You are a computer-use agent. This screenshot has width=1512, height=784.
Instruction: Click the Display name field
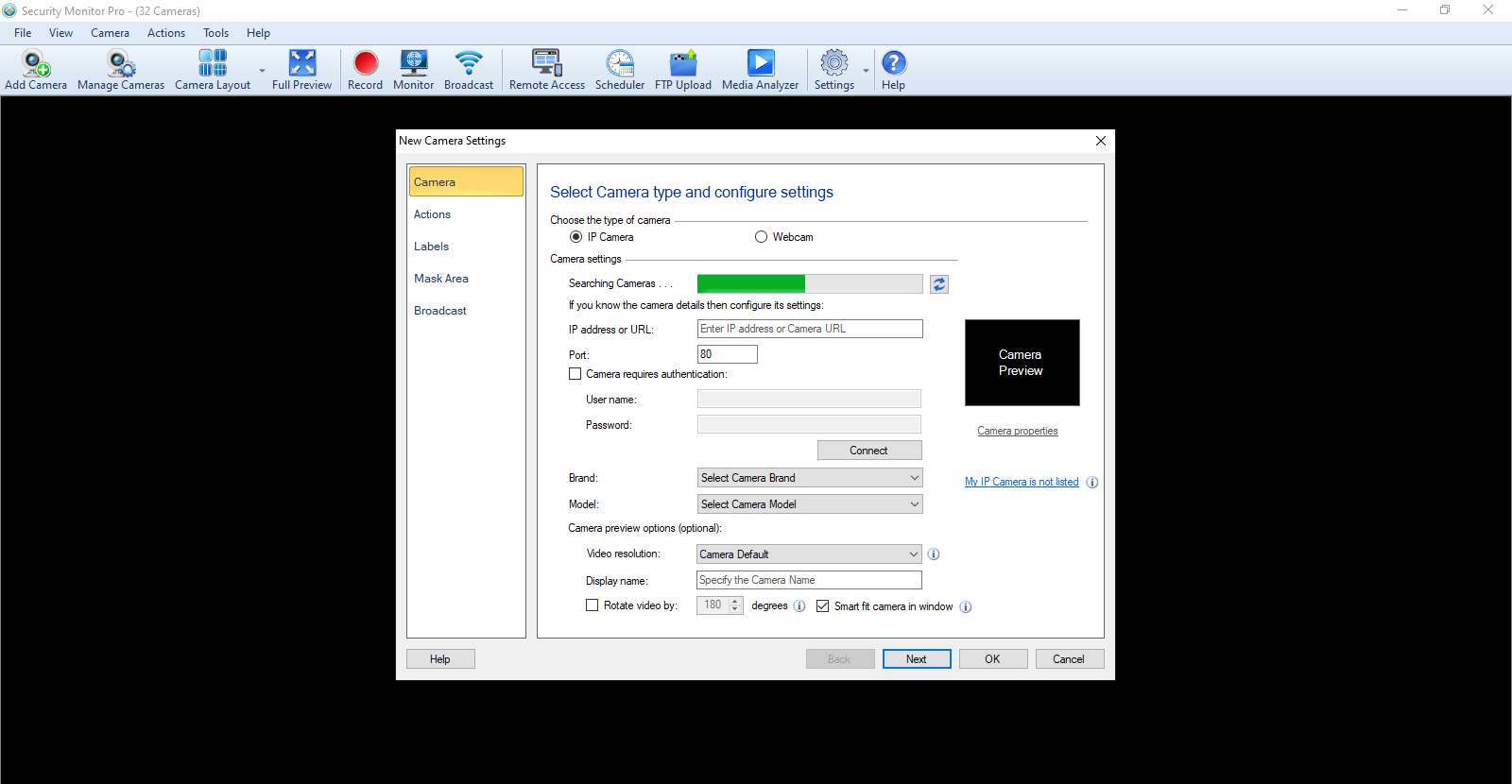point(809,580)
